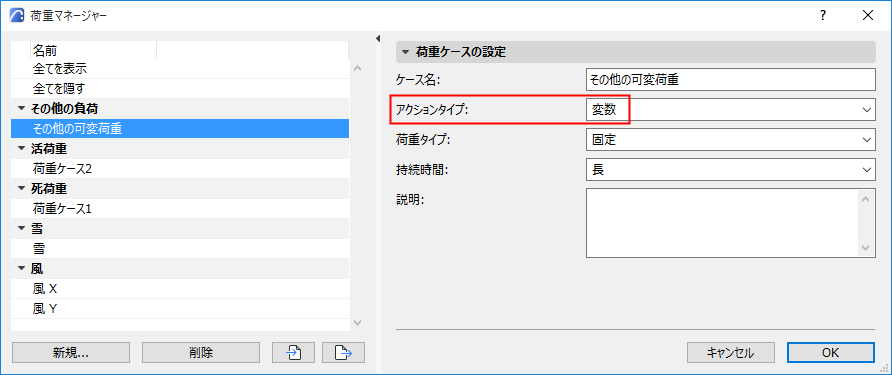The height and width of the screenshot is (375, 892).
Task: Click the help question mark icon
Action: [x=823, y=15]
